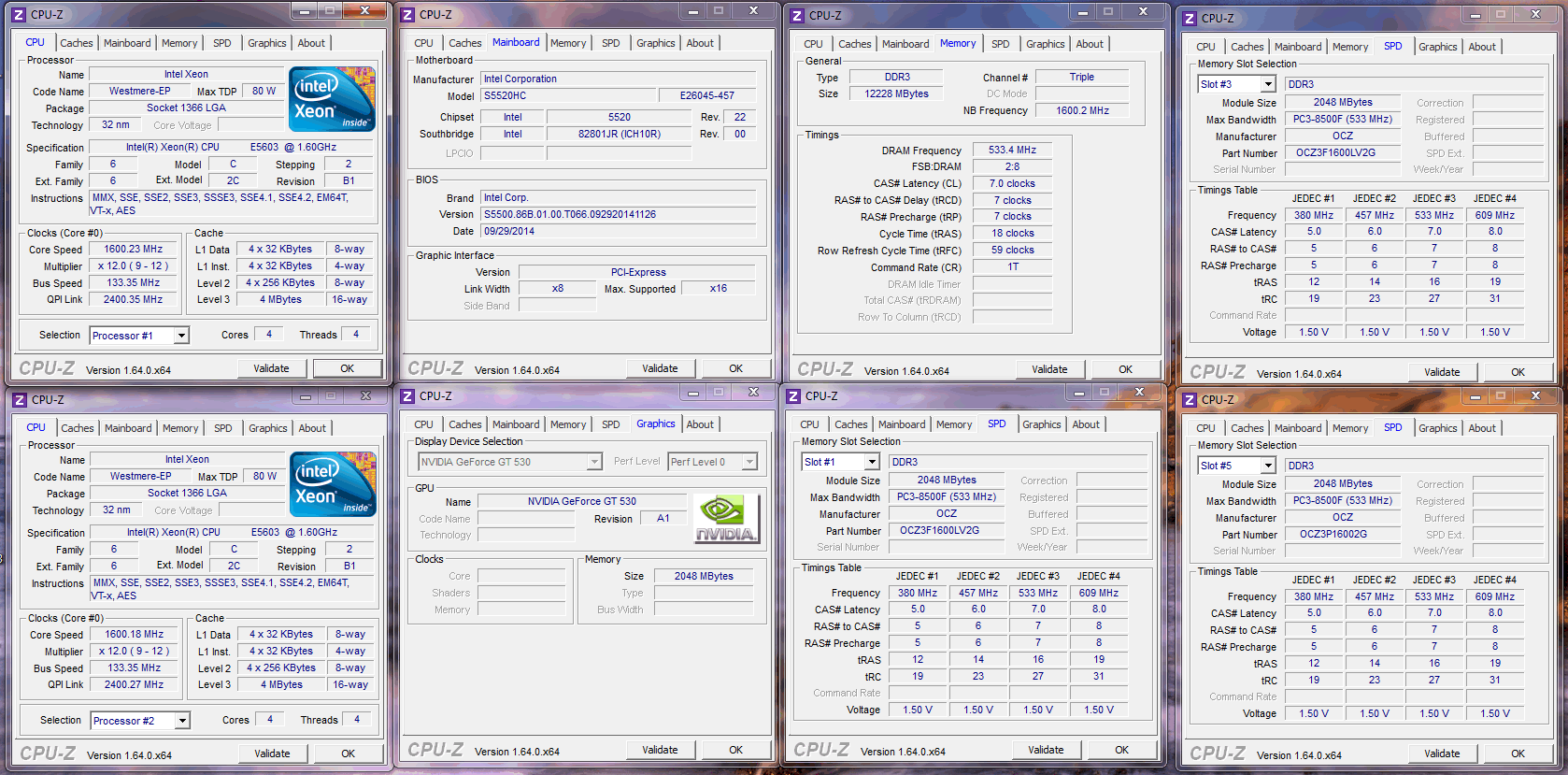Screen dimensions: 1568x775
Task: Click OK in the Processor #2 window
Action: coord(348,753)
